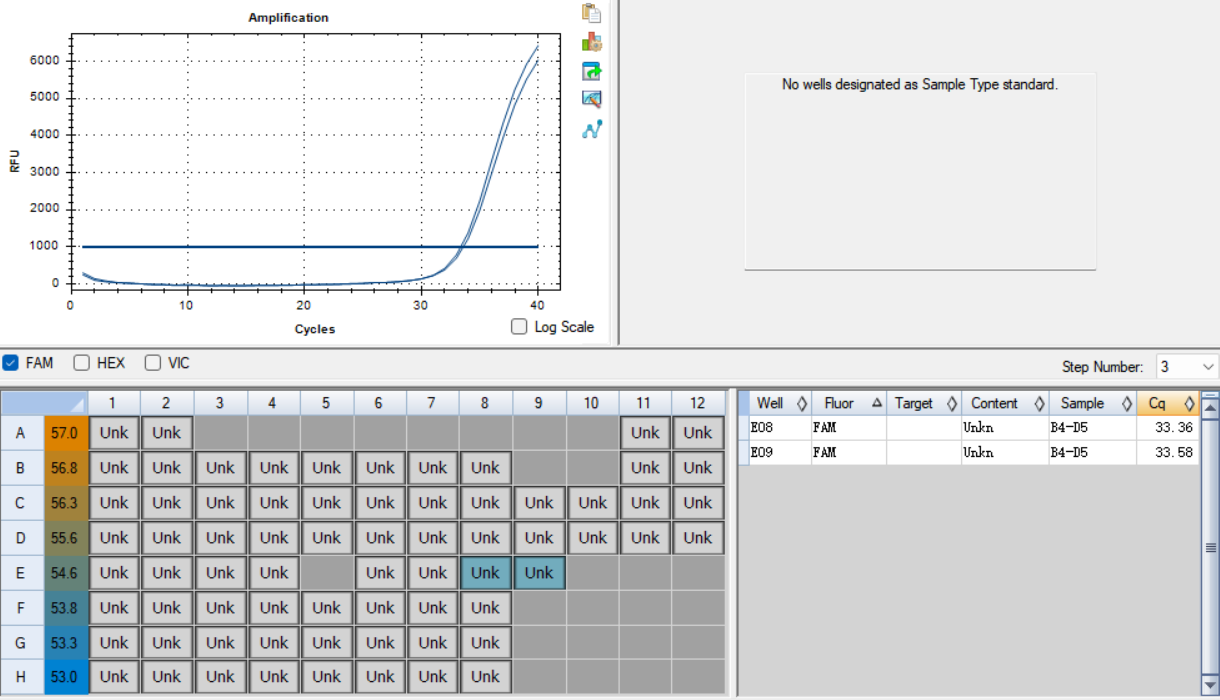Click the Cq value 33.58

pyautogui.click(x=1173, y=452)
